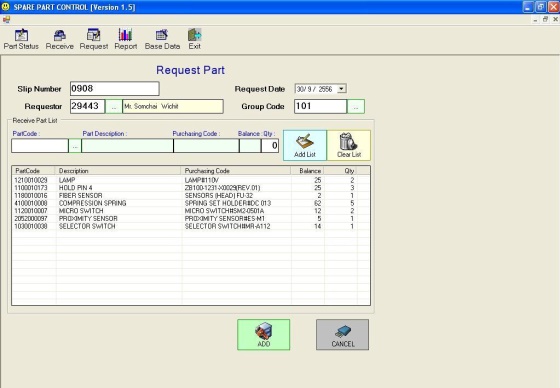The width and height of the screenshot is (560, 388).
Task: Select the HOLD PIN 4 row
Action: pyautogui.click(x=191, y=188)
